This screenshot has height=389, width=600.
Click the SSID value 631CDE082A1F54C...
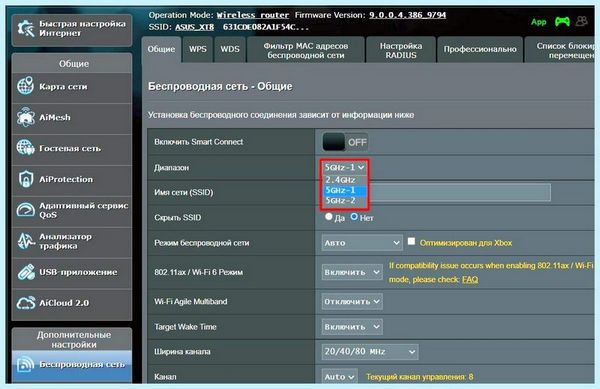pyautogui.click(x=266, y=28)
